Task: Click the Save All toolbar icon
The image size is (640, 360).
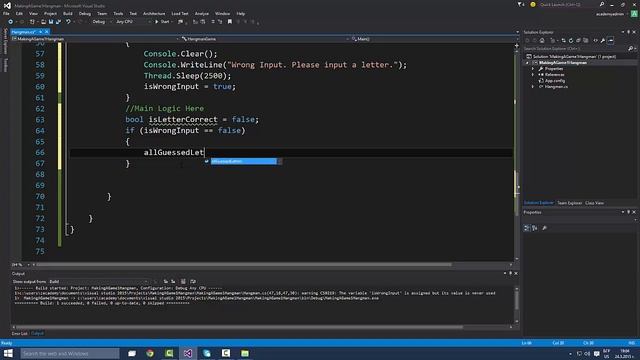Action: tap(58, 22)
